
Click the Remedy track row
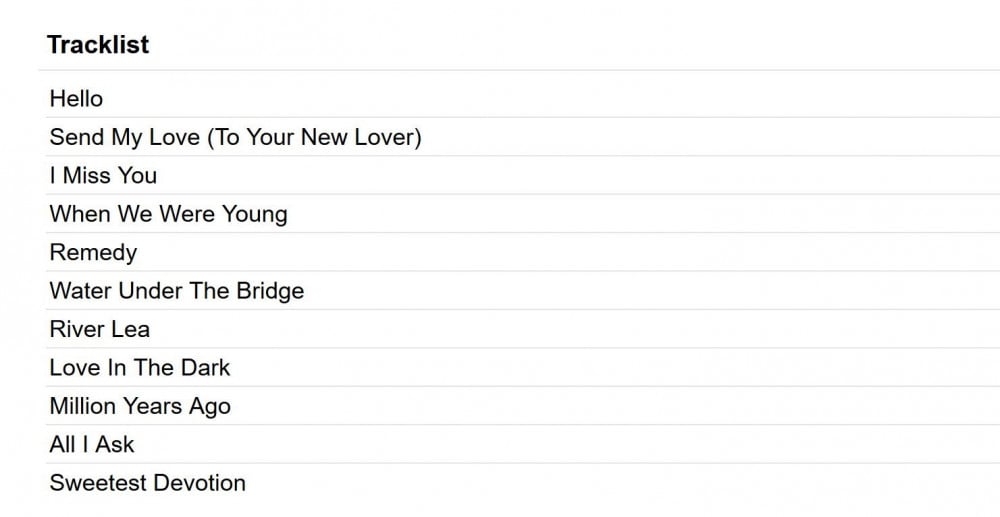[x=93, y=253]
